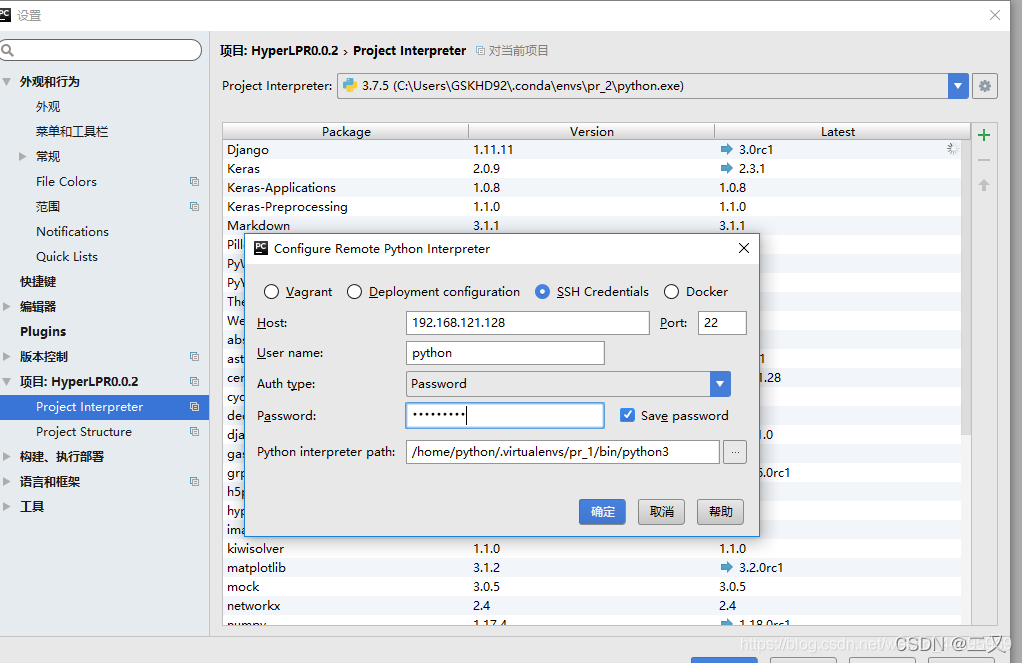This screenshot has height=663, width=1022.
Task: Click the project-level icon beside Project Structure
Action: pyautogui.click(x=194, y=431)
